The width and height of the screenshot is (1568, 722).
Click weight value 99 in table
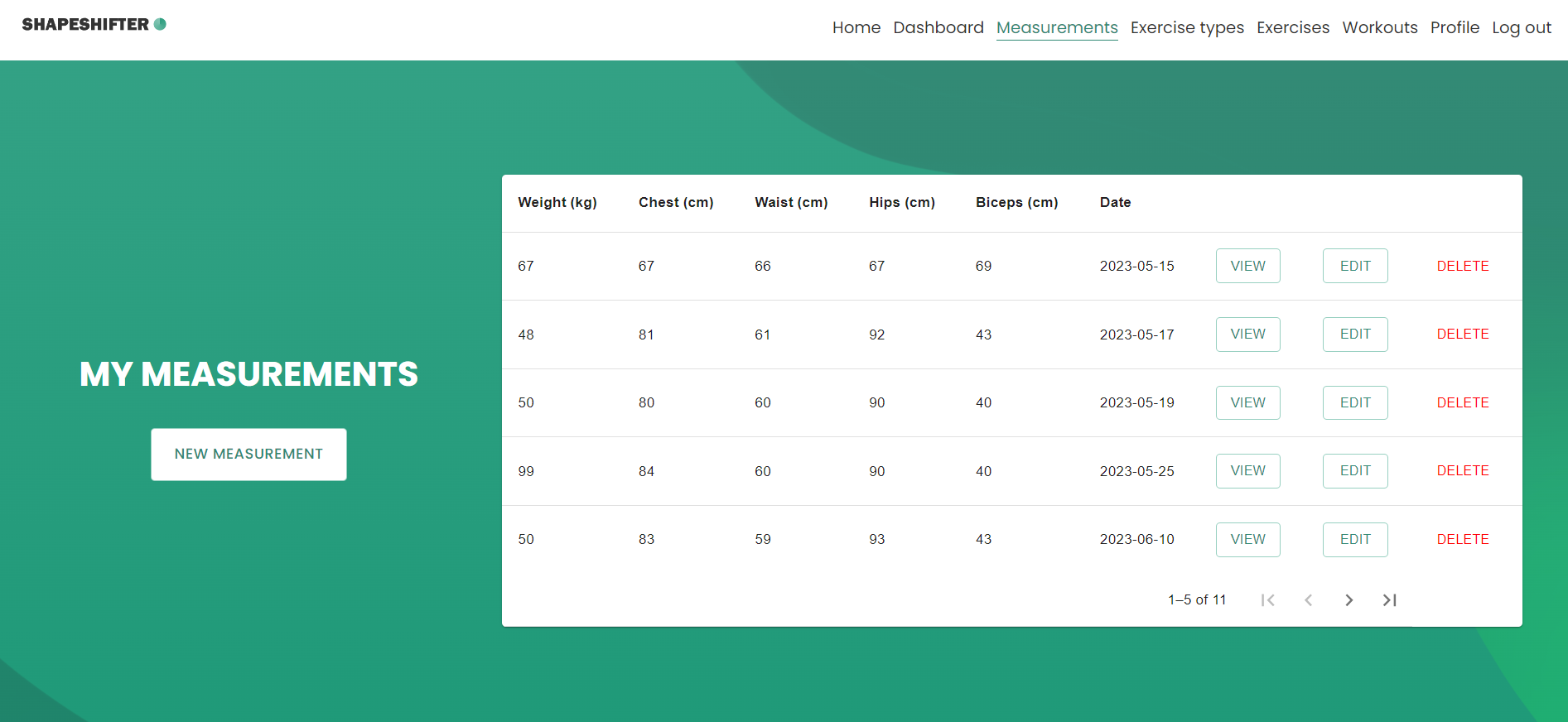tap(526, 471)
